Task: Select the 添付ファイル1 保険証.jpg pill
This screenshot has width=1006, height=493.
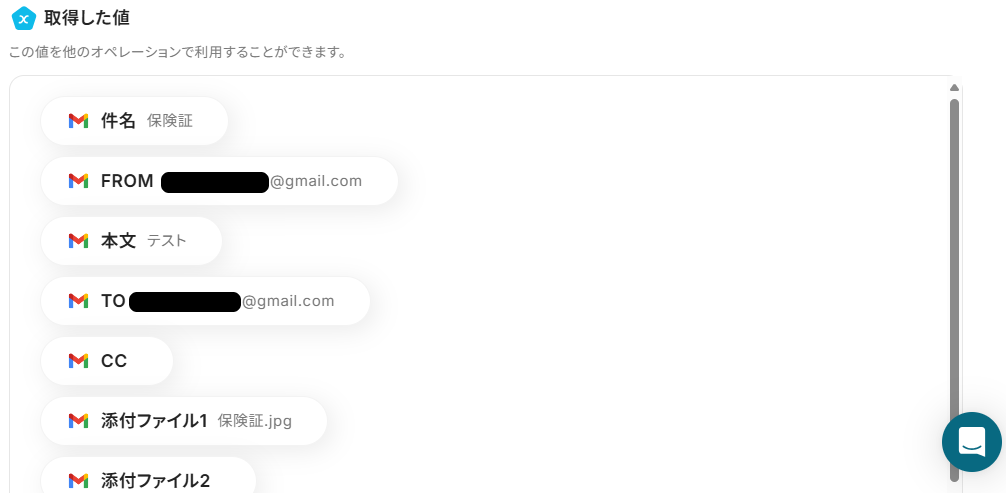Action: [184, 420]
